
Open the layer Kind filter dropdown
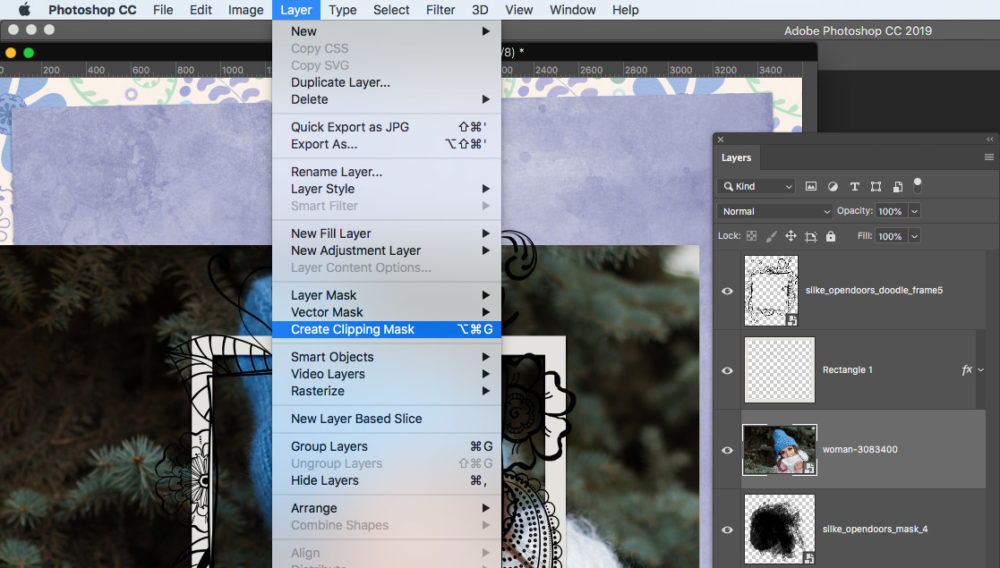[756, 186]
